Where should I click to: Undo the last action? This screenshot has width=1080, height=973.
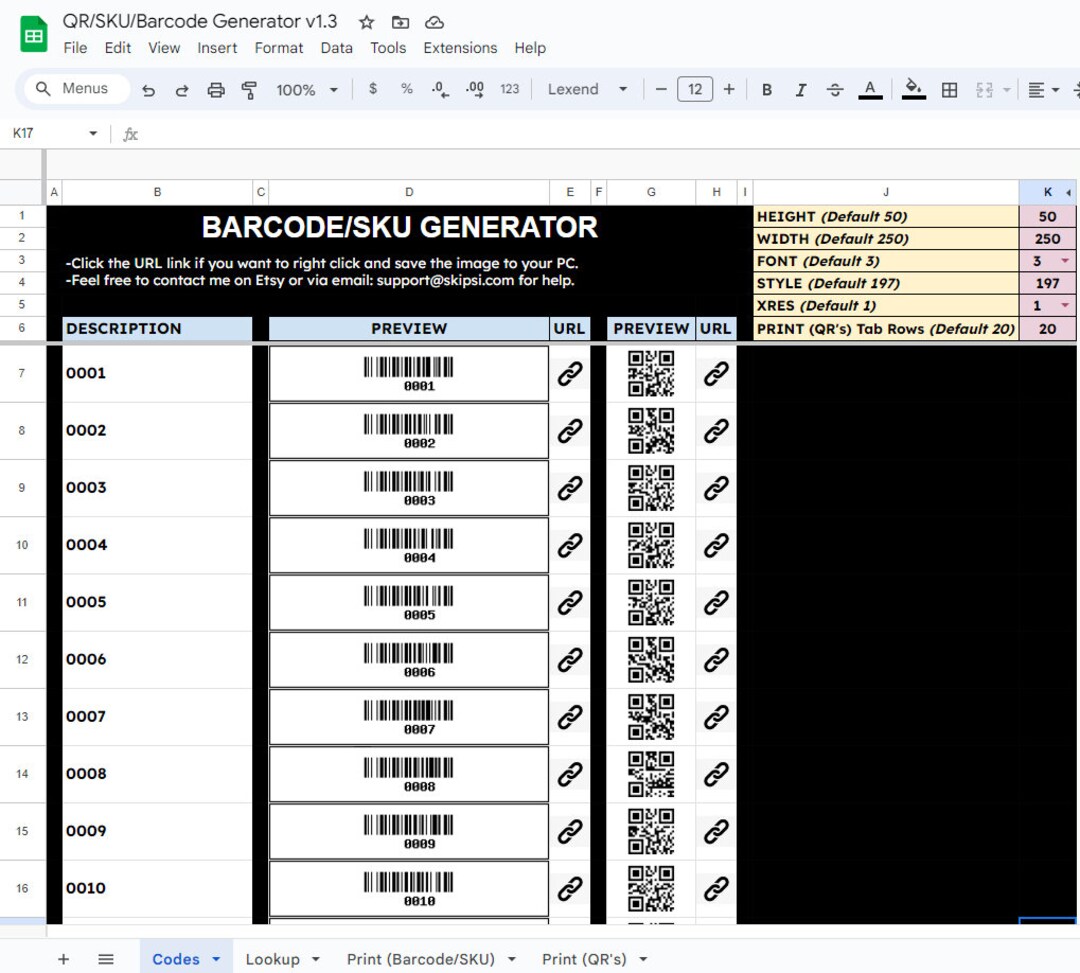tap(148, 90)
